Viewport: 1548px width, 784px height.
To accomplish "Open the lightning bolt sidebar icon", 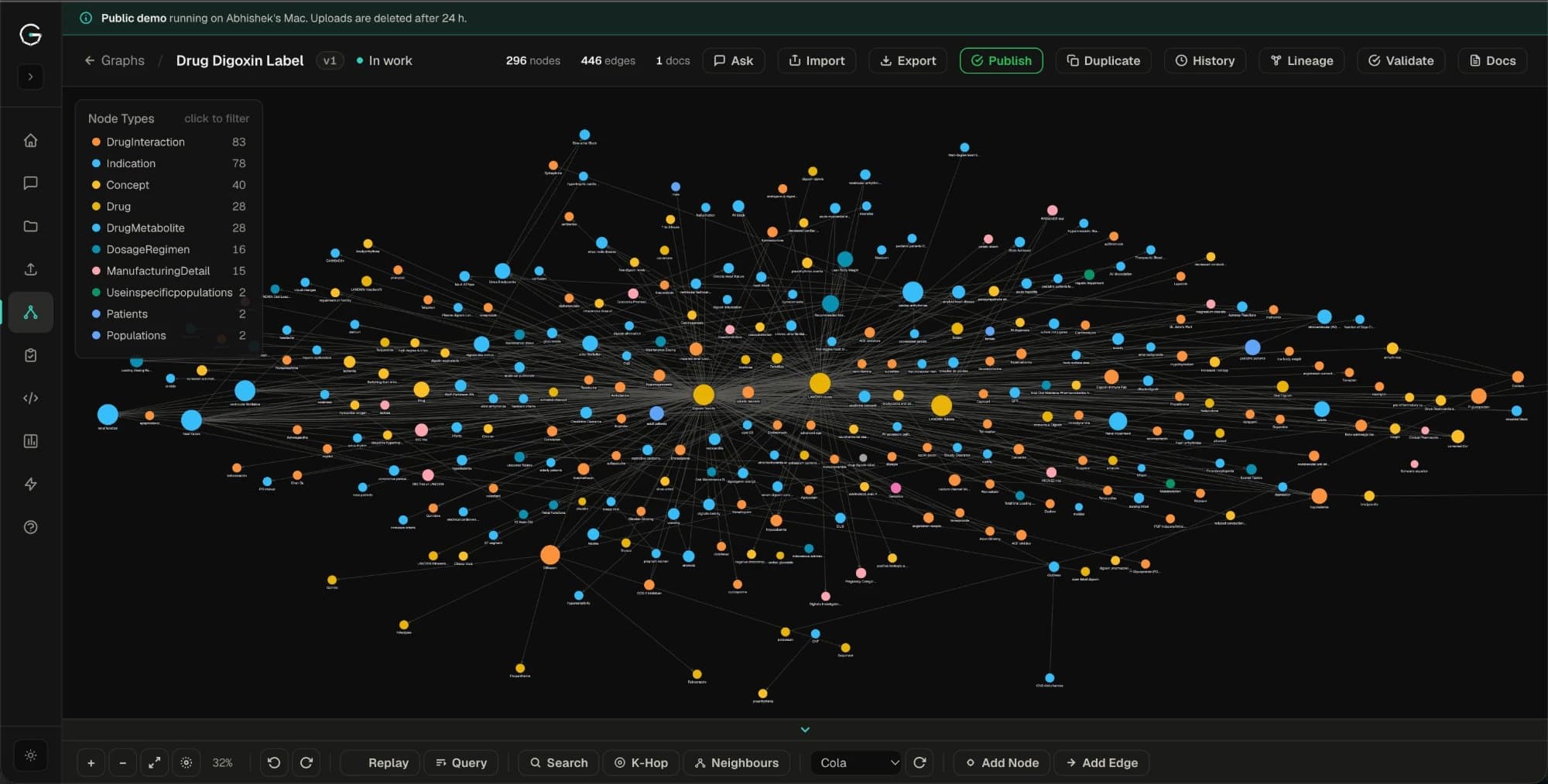I will pos(31,484).
